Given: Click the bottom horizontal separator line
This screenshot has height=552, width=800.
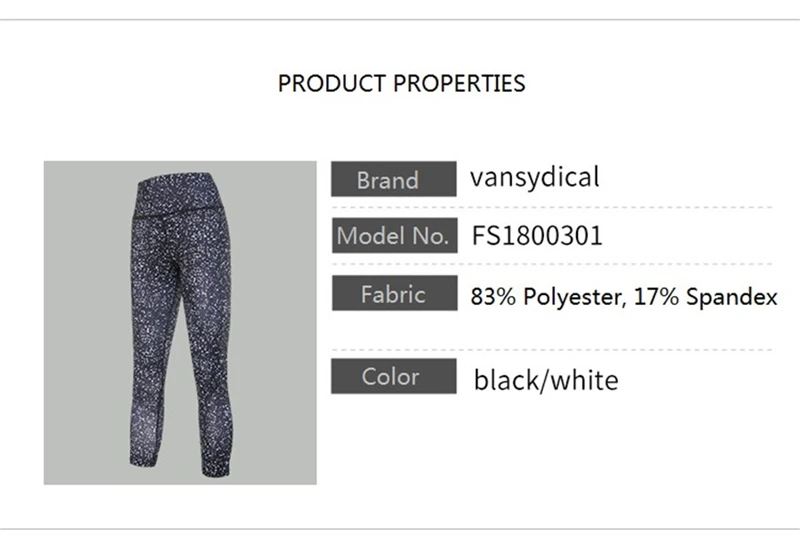Looking at the screenshot, I should [400, 530].
